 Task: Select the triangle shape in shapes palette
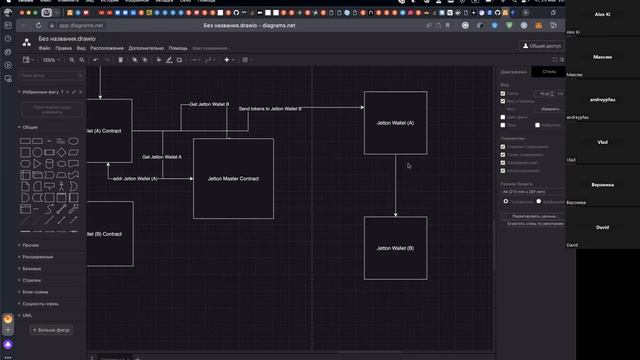point(37,164)
